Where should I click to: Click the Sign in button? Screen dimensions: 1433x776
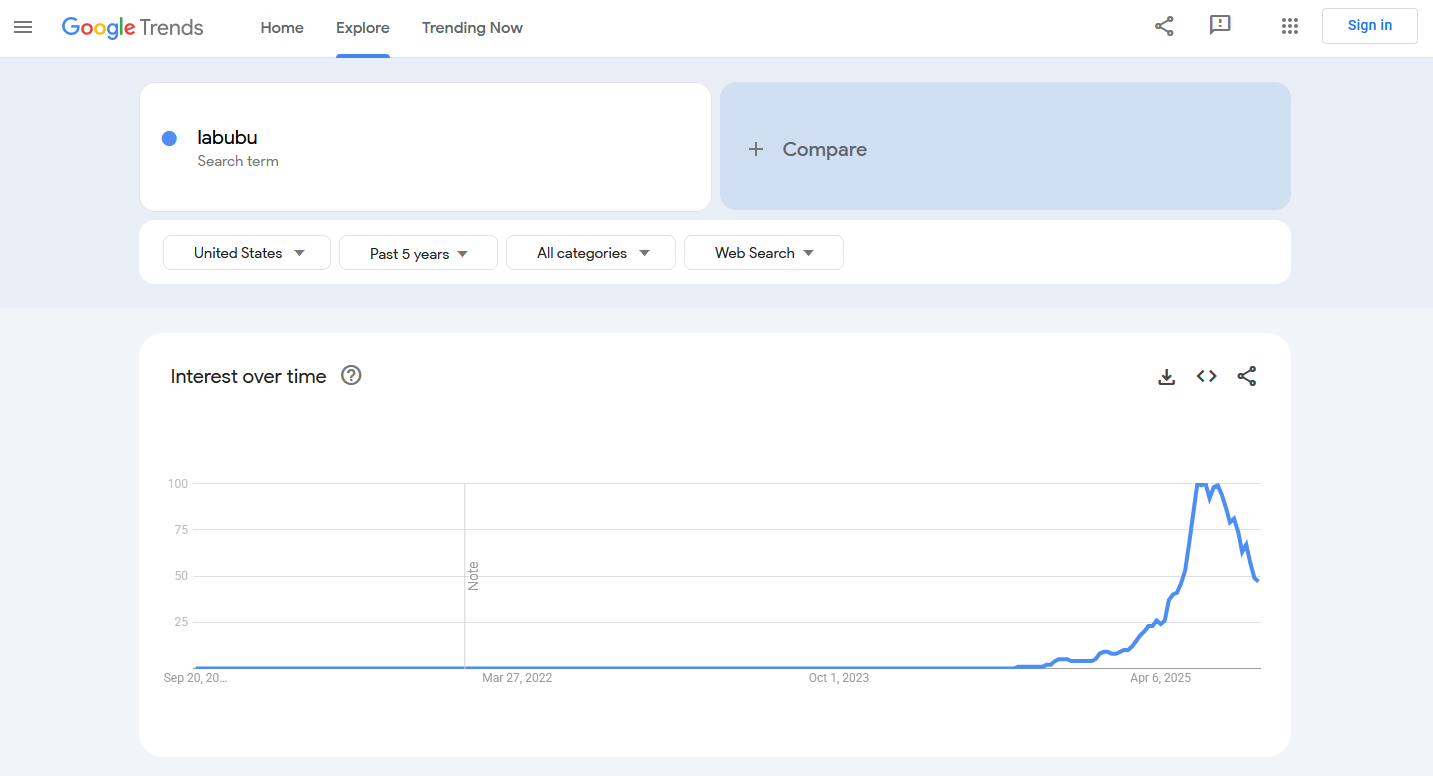click(x=1369, y=26)
